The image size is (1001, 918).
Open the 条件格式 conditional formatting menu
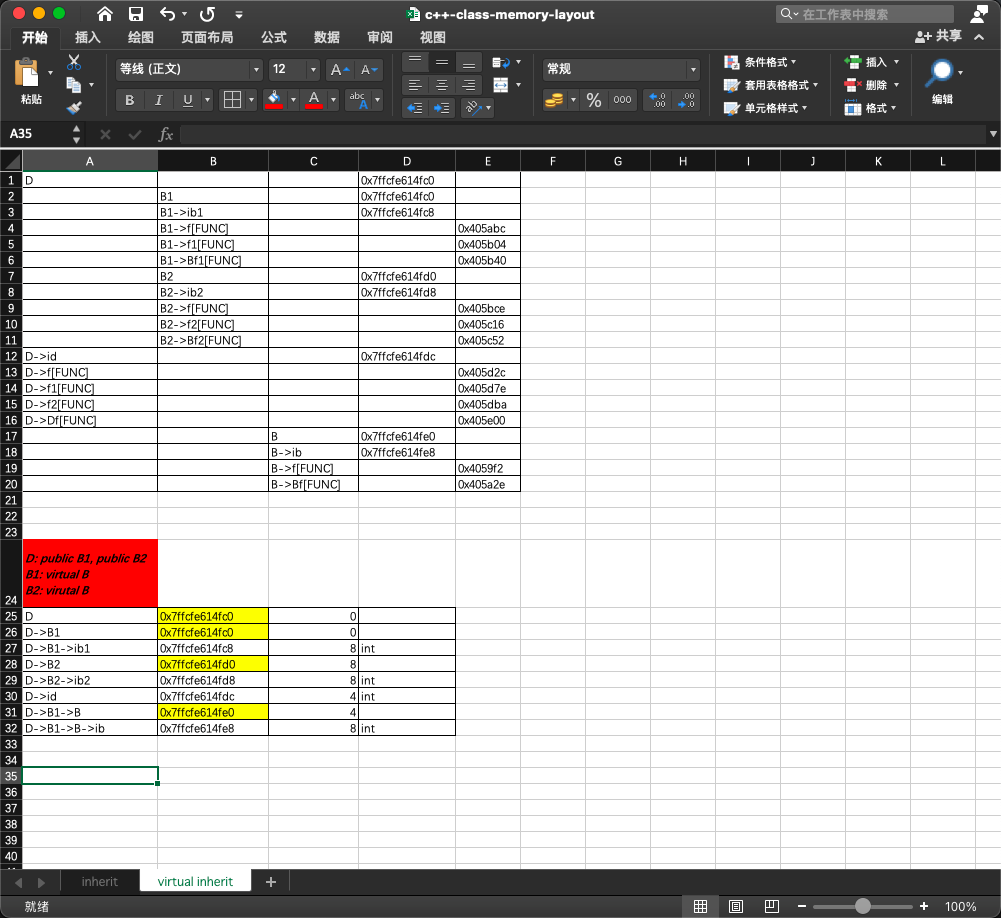[760, 62]
